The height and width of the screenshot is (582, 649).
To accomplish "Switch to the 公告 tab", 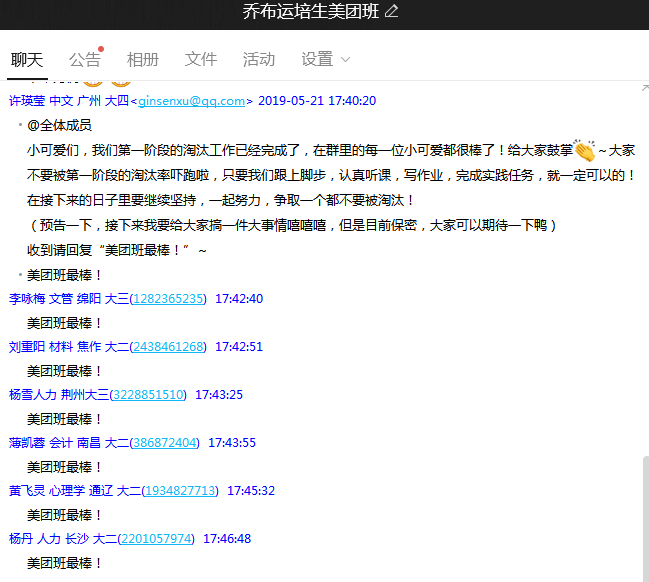I will pos(85,60).
